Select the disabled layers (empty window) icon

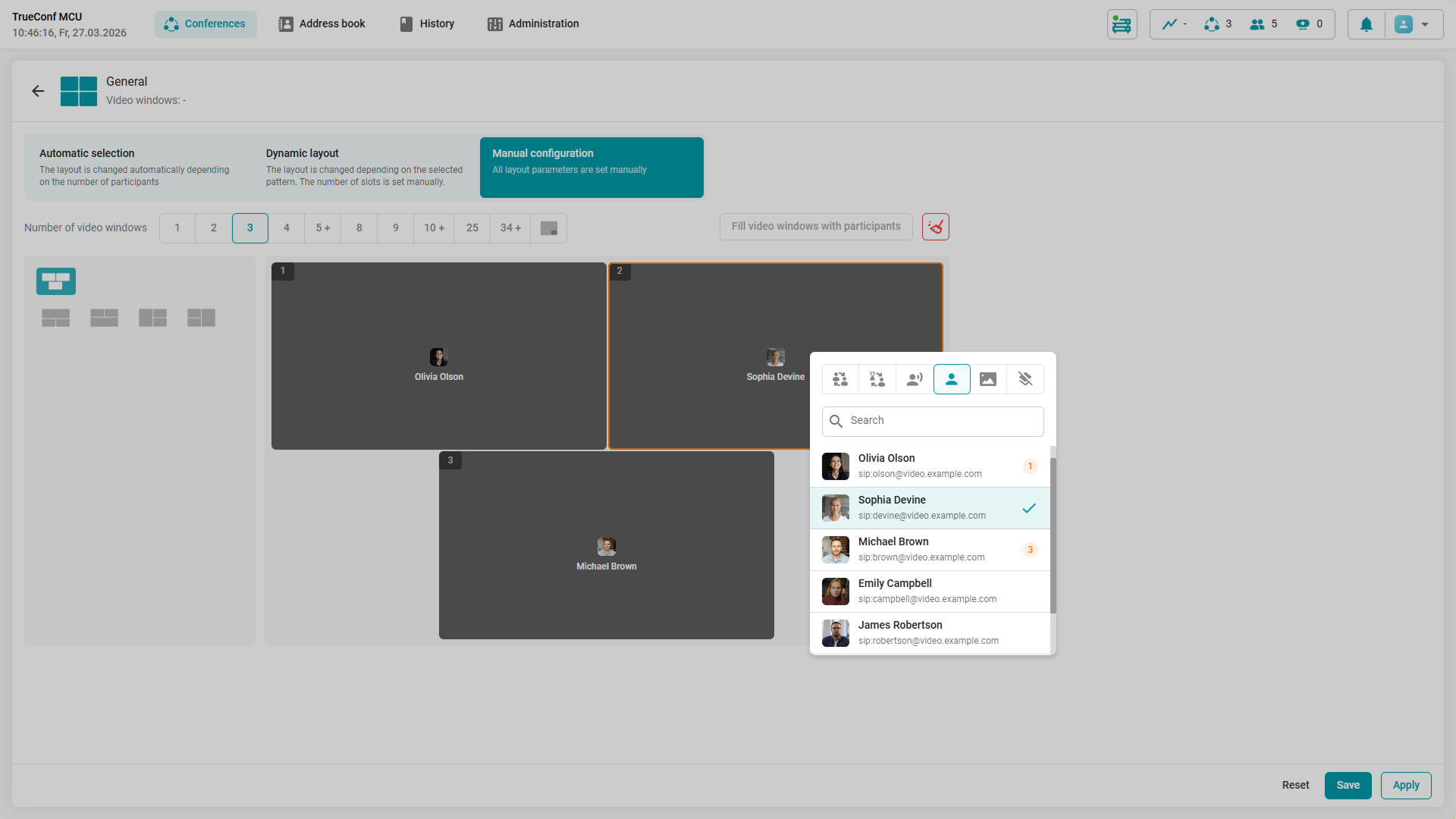point(1025,379)
